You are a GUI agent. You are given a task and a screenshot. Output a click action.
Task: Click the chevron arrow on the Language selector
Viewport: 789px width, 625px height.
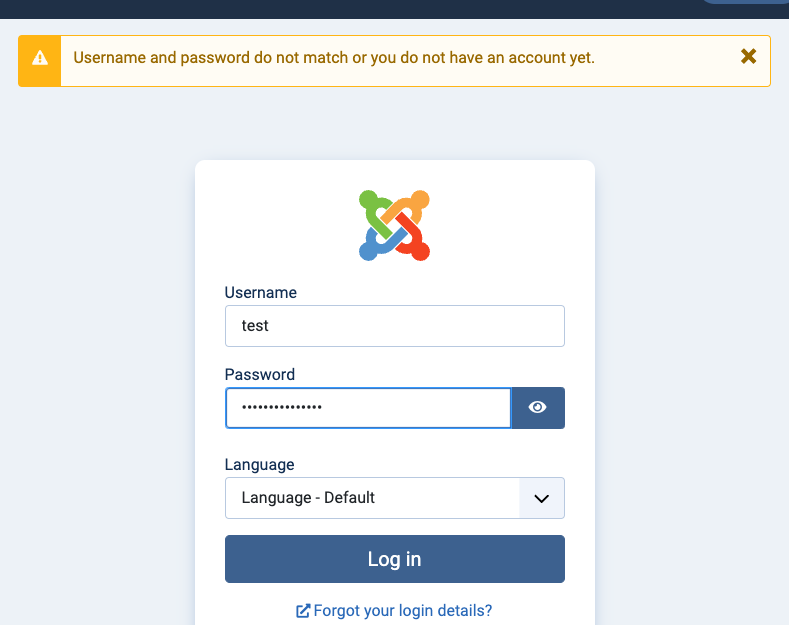[542, 498]
